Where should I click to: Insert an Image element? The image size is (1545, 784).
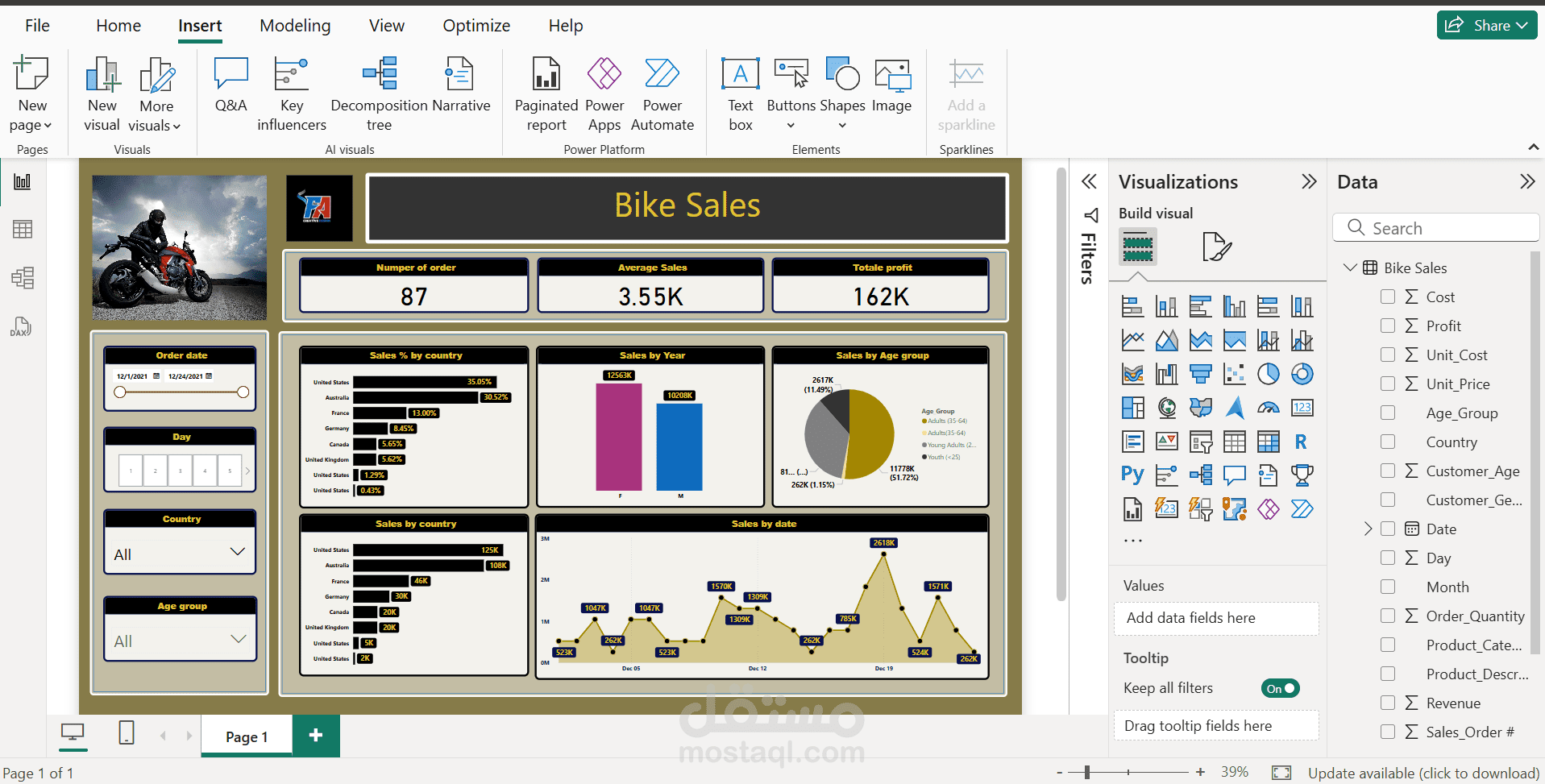891,85
